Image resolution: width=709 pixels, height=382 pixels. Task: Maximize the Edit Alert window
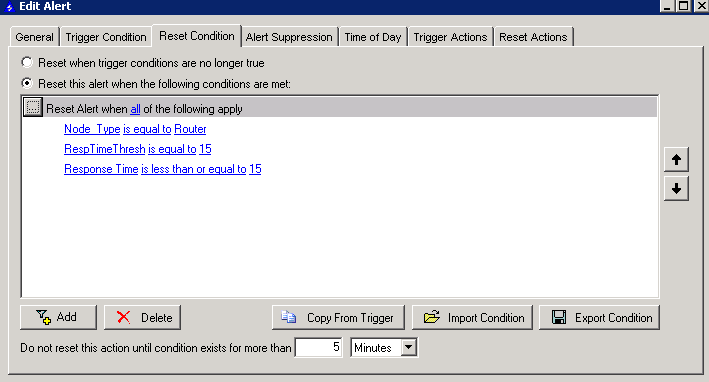point(684,6)
